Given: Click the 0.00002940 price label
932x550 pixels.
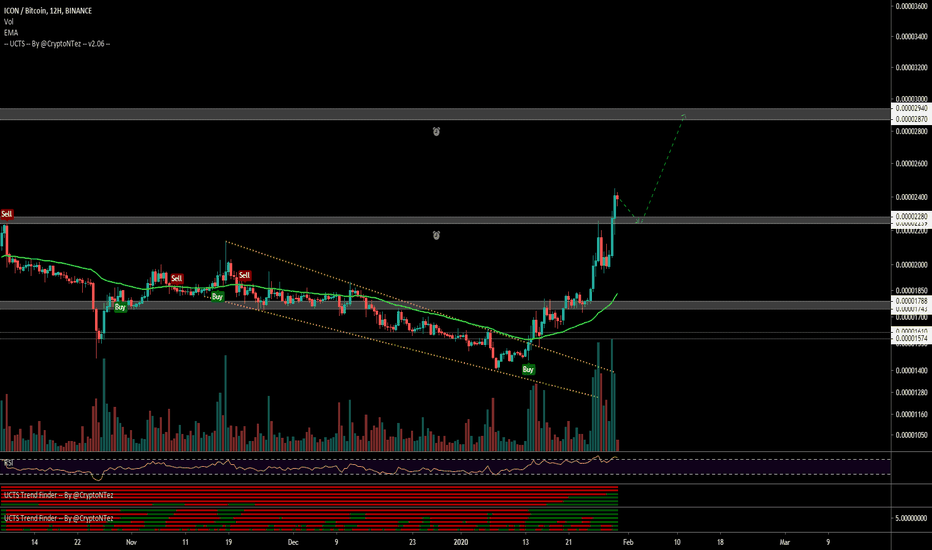Looking at the screenshot, I should [x=911, y=109].
